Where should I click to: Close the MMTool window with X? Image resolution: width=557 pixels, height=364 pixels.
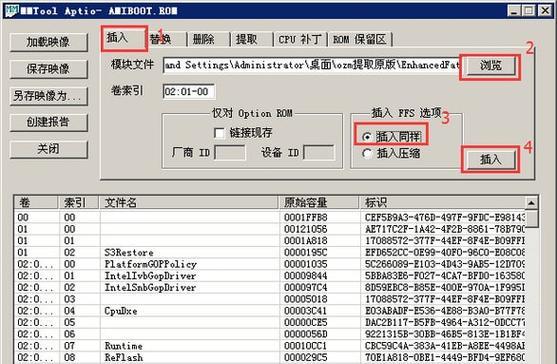pos(545,10)
